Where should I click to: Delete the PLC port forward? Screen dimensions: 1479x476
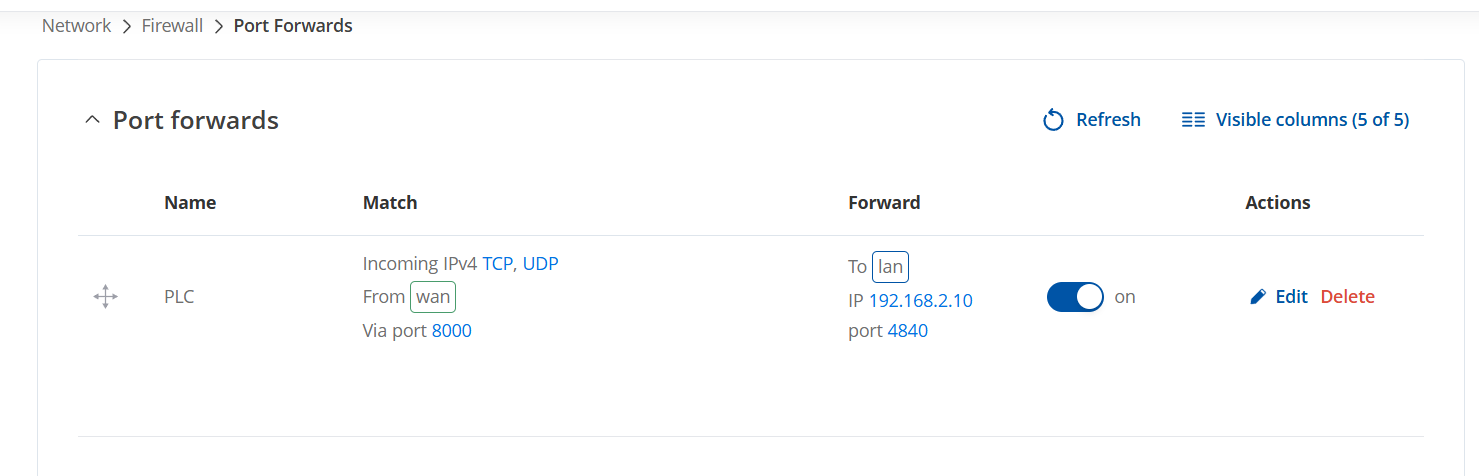(x=1347, y=297)
